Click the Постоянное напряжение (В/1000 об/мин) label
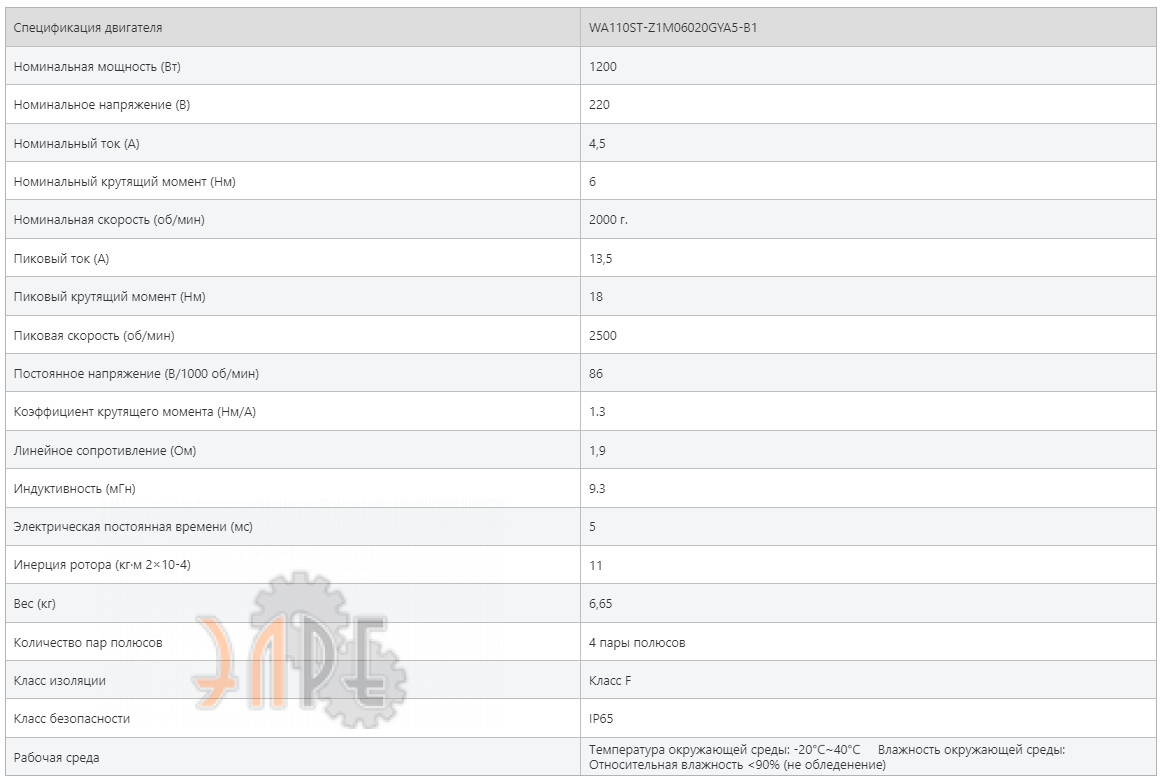Viewport: 1161px width, 779px height. [x=136, y=373]
